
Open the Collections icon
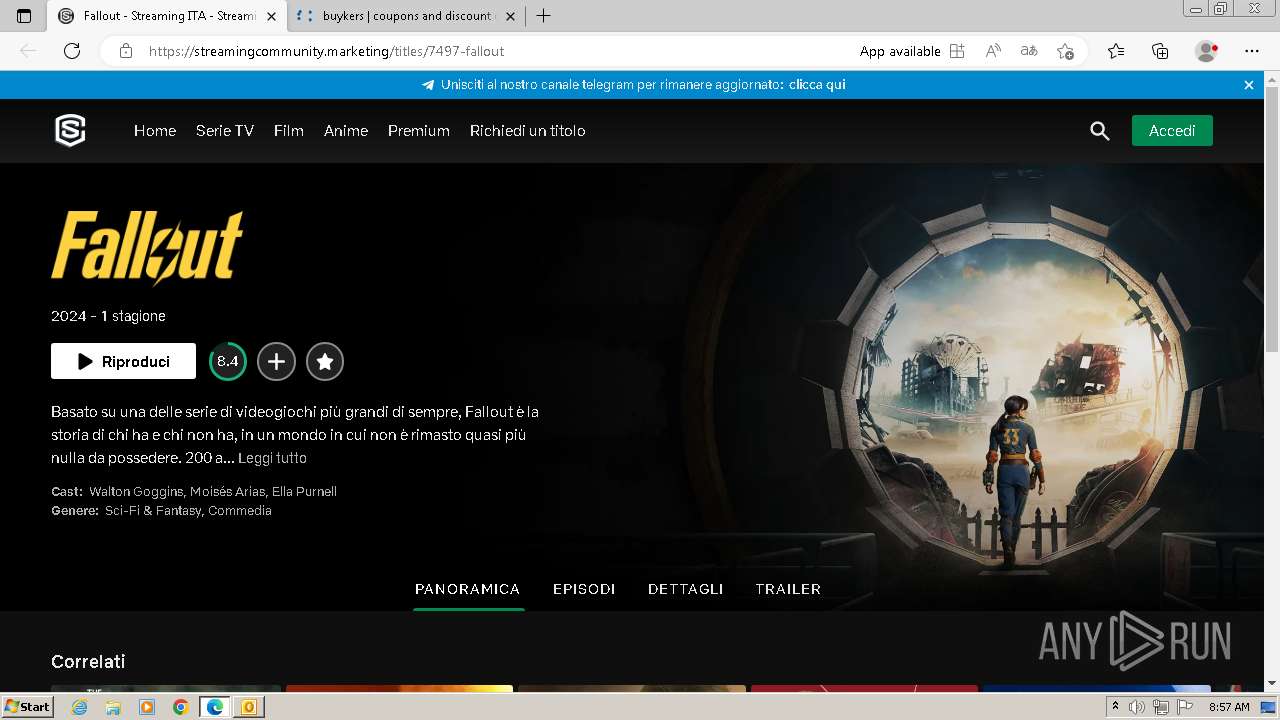(x=1160, y=51)
